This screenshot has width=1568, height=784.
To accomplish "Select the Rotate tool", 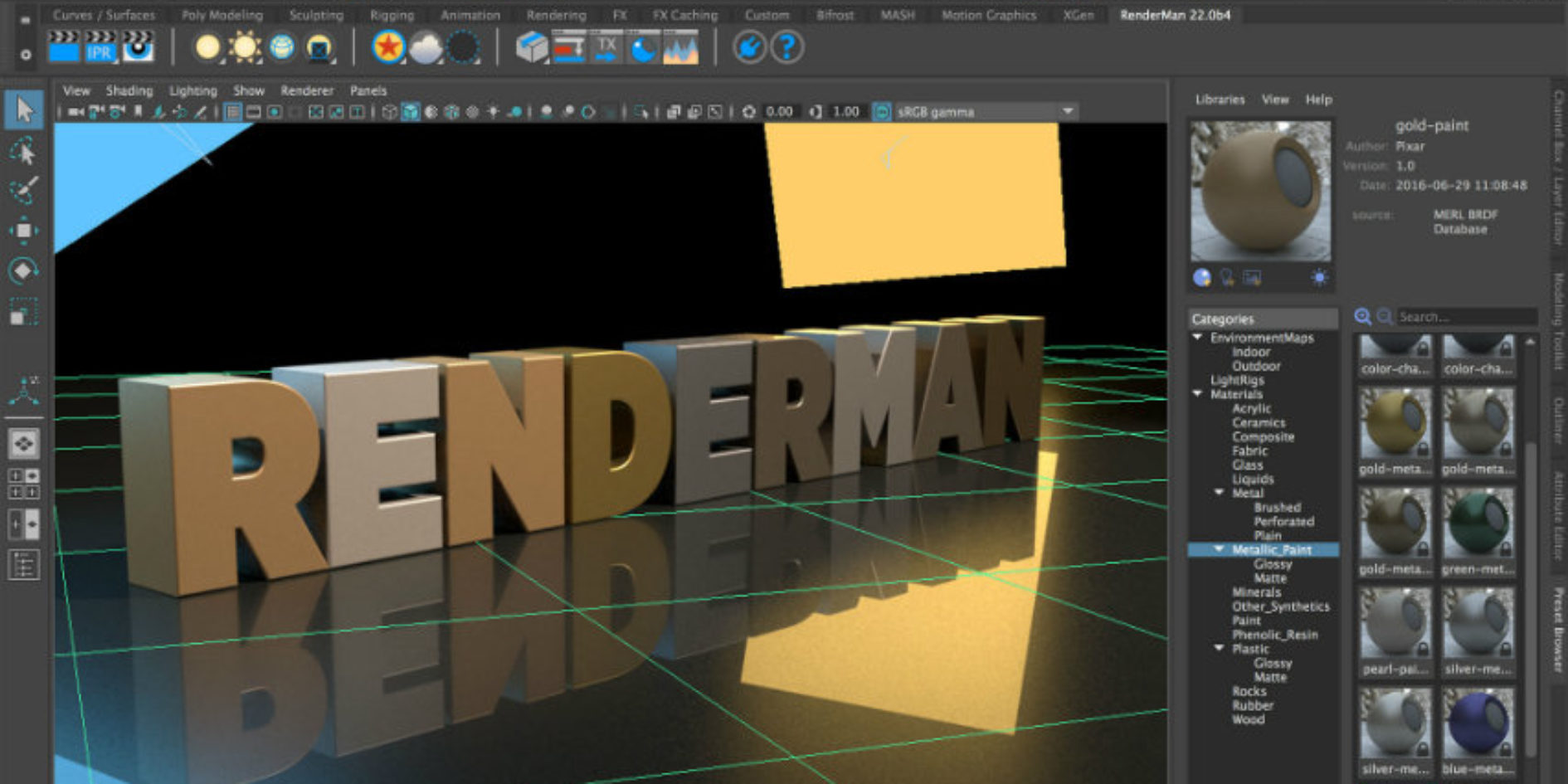I will (x=24, y=270).
